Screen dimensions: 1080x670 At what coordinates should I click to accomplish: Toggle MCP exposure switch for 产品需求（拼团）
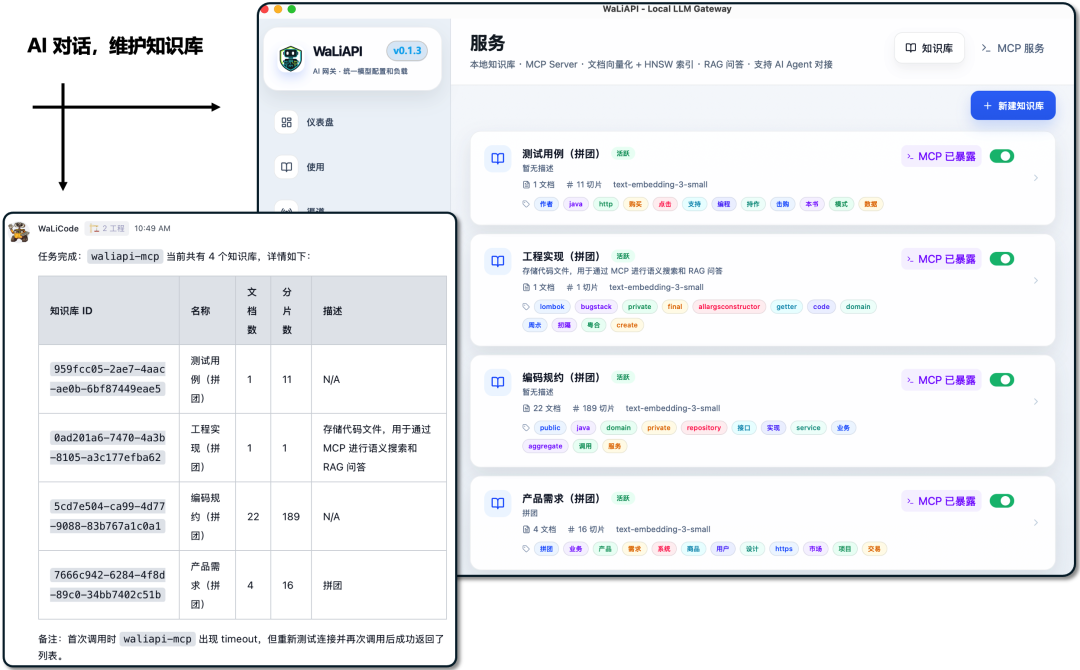1001,501
